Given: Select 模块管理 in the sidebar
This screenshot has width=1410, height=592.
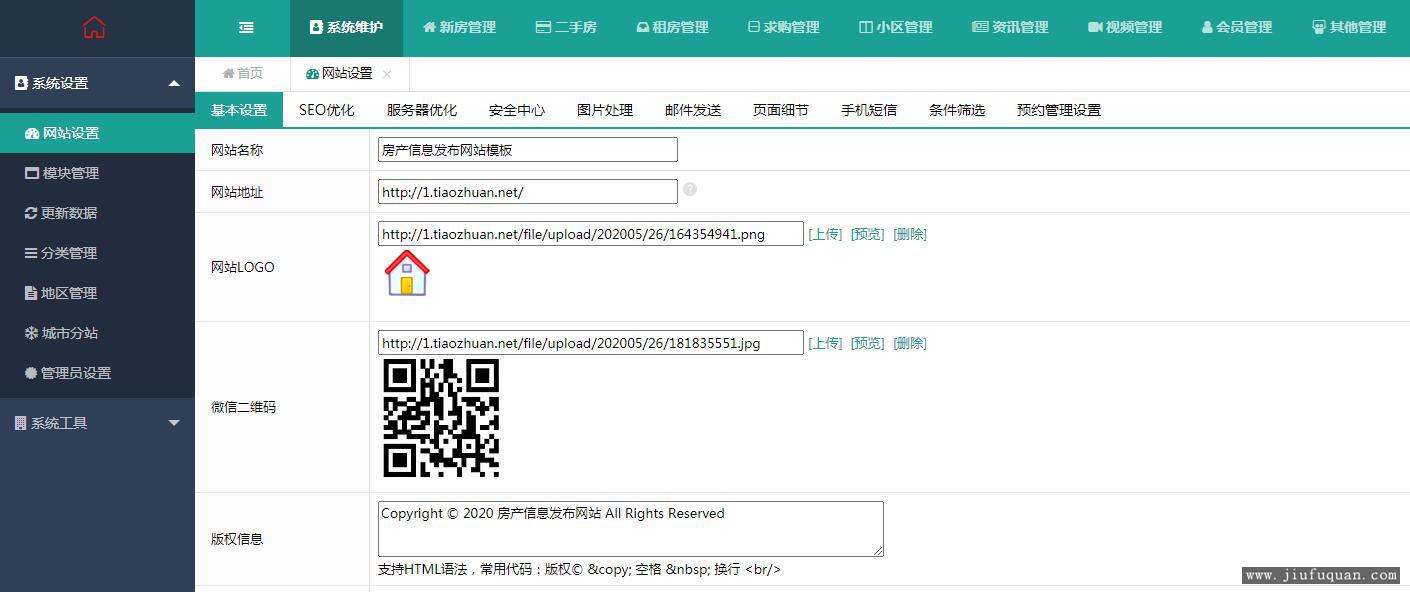Looking at the screenshot, I should 97,173.
